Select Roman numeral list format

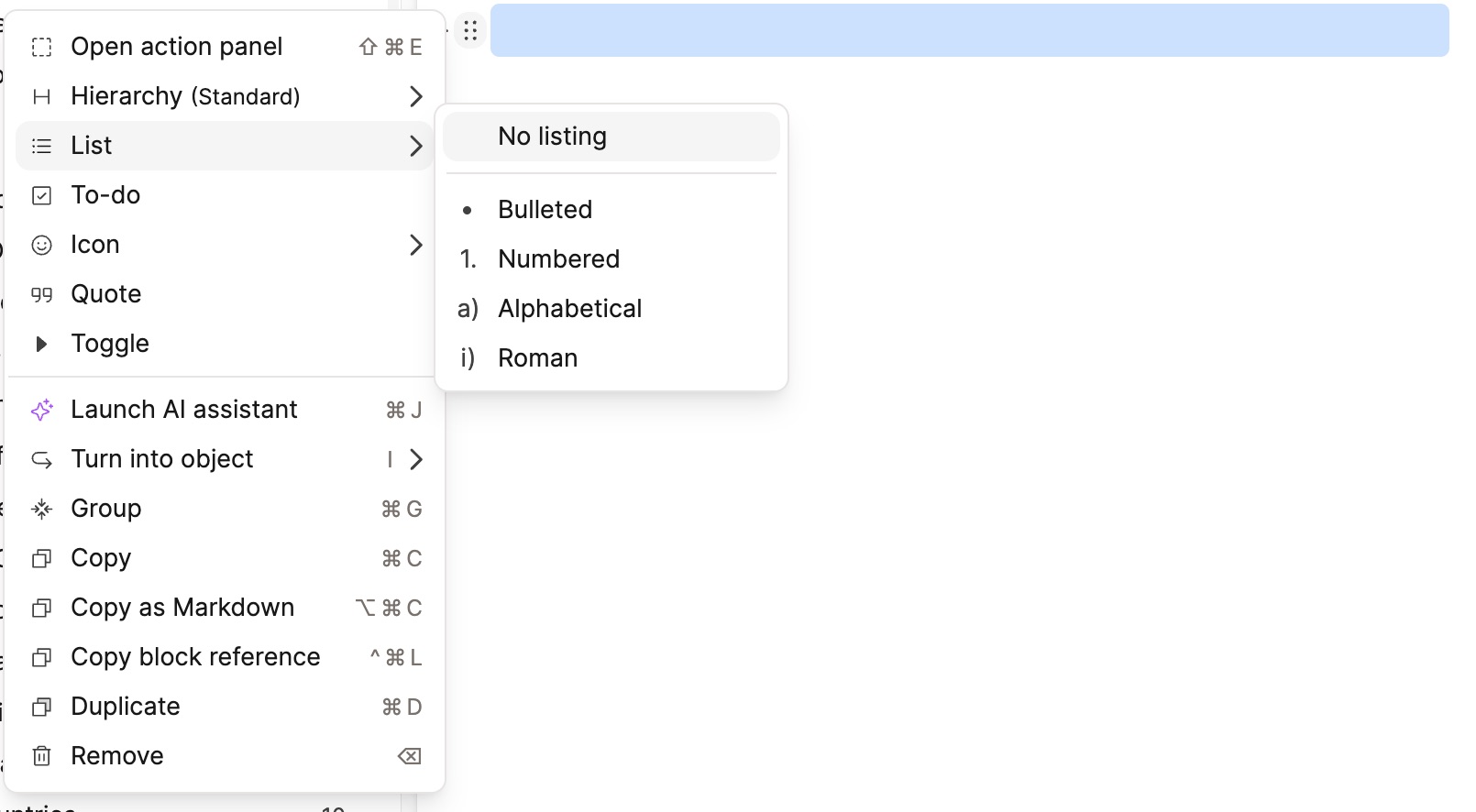(537, 358)
